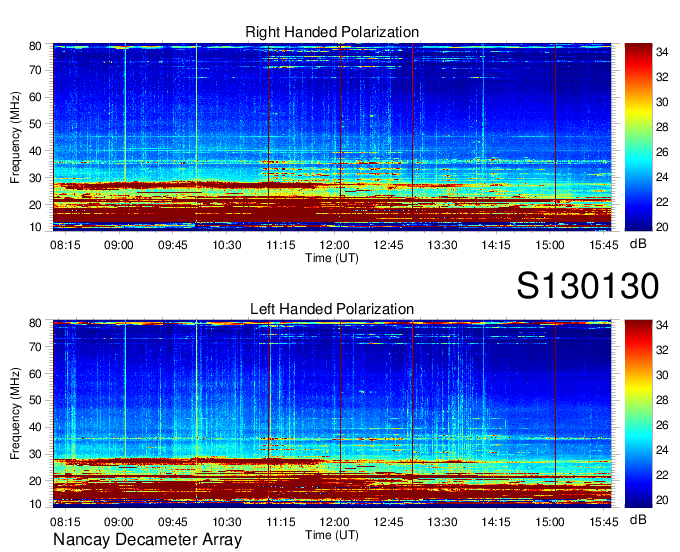The height and width of the screenshot is (552, 680).
Task: Click the "15:45" time tick on the Right Handed plot
Action: tap(604, 245)
